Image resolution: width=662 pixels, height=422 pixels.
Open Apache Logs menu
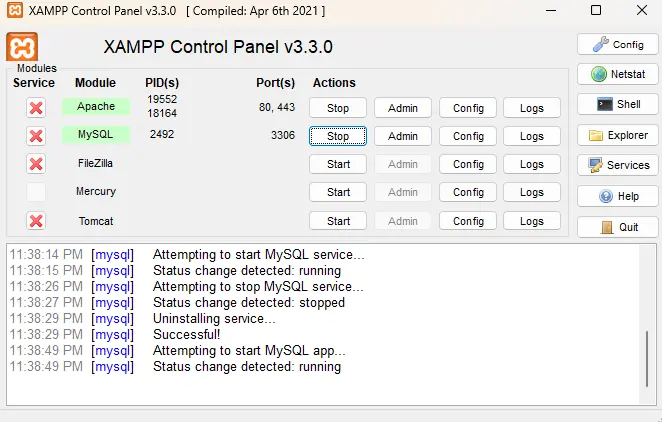532,108
